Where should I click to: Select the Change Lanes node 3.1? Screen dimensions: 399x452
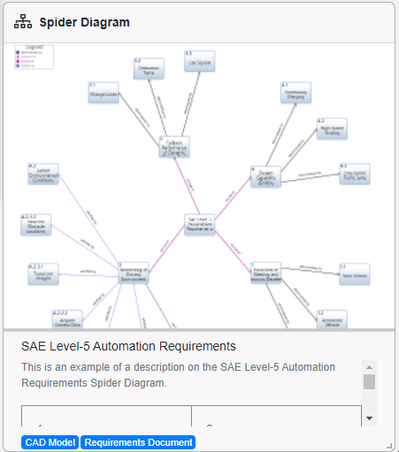[103, 93]
